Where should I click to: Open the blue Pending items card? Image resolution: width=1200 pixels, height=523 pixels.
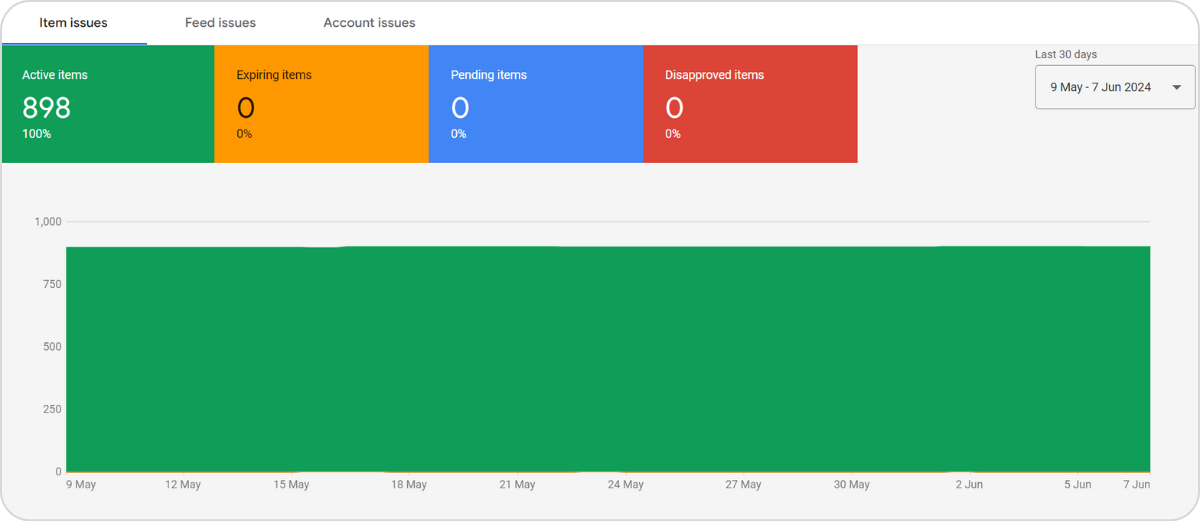tap(535, 104)
